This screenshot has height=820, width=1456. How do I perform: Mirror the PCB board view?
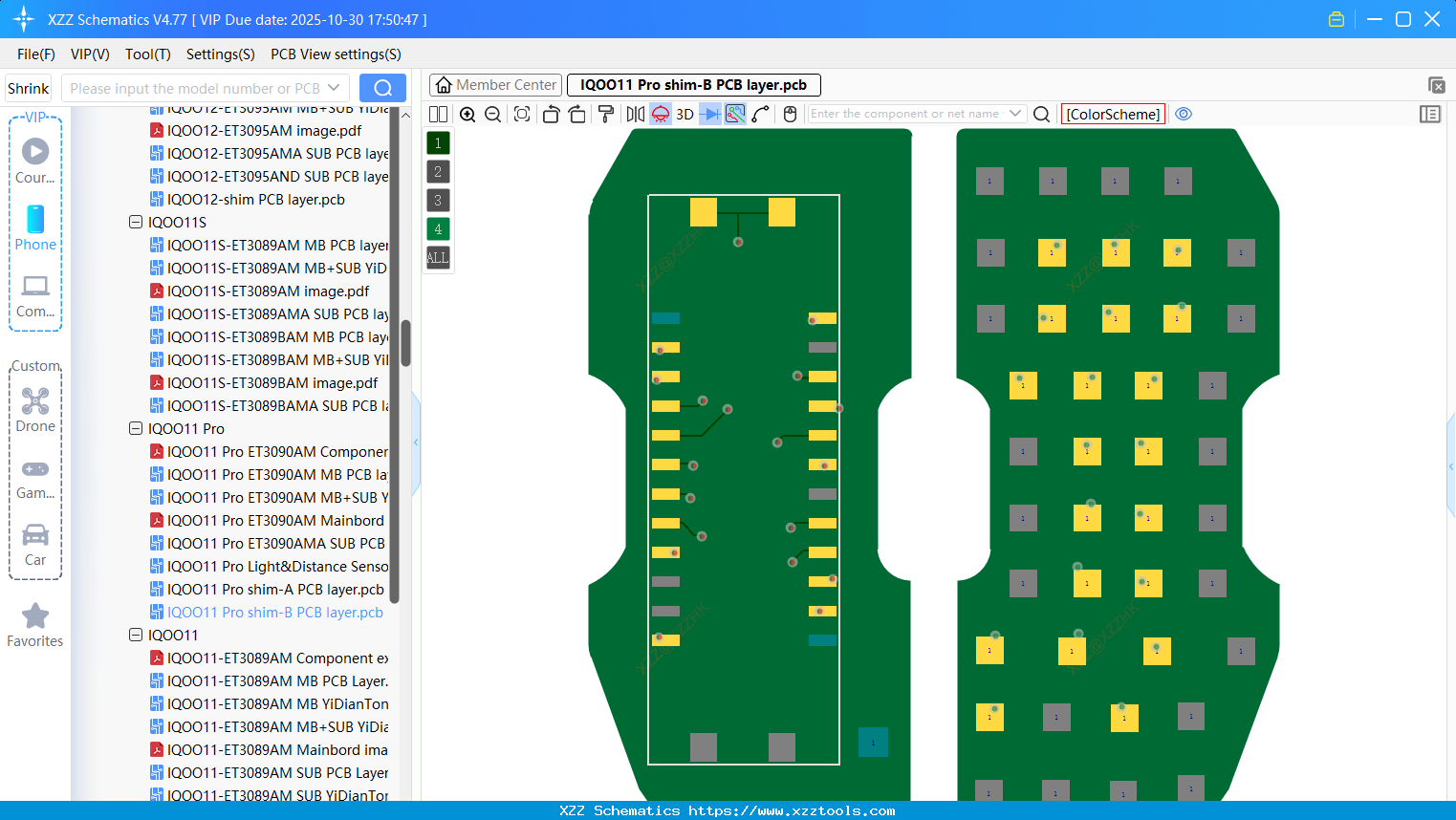click(x=635, y=114)
